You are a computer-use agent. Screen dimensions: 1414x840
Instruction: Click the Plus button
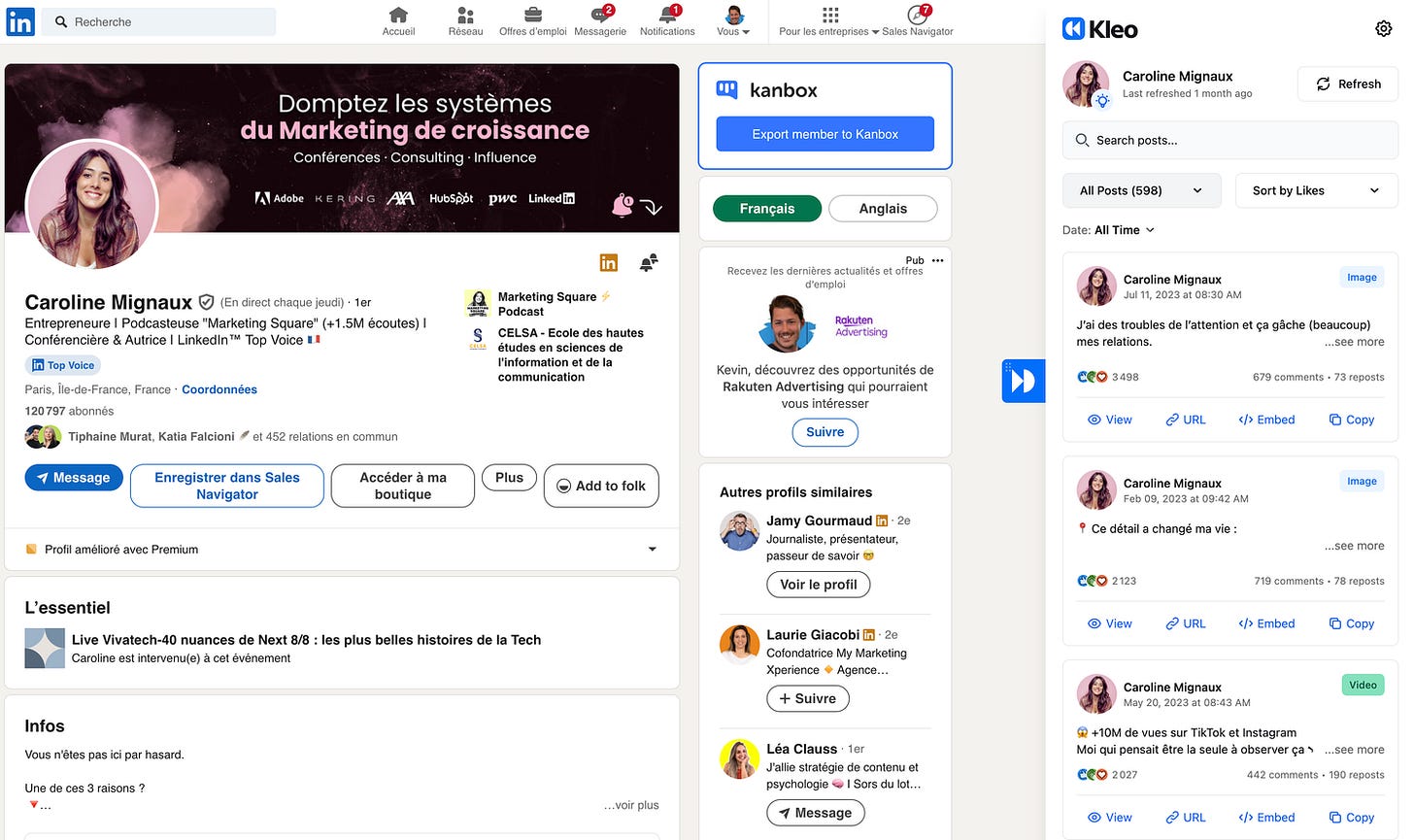pos(509,477)
